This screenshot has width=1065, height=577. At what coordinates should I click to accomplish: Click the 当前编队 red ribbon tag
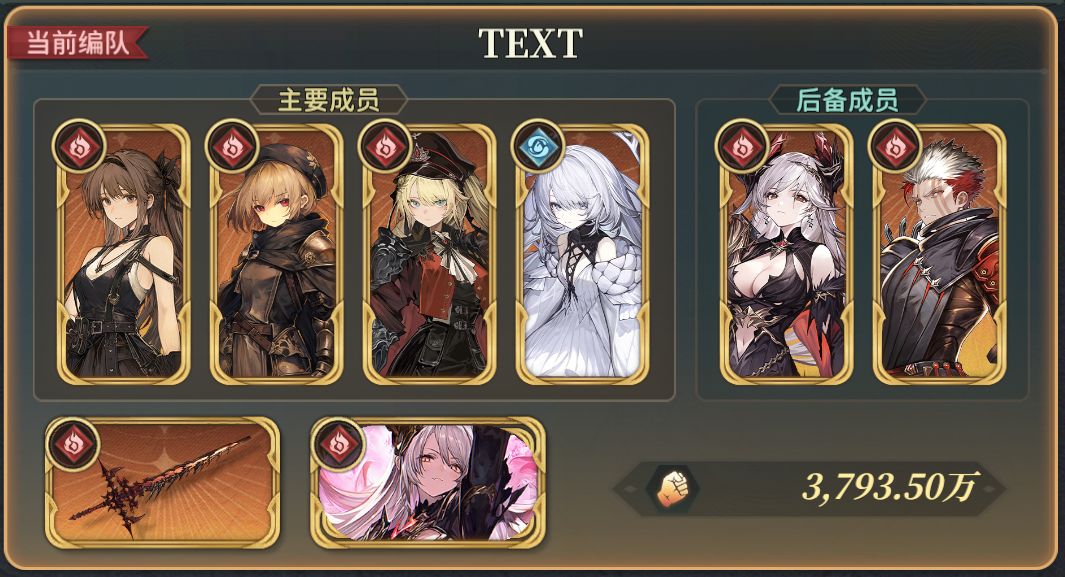77,43
